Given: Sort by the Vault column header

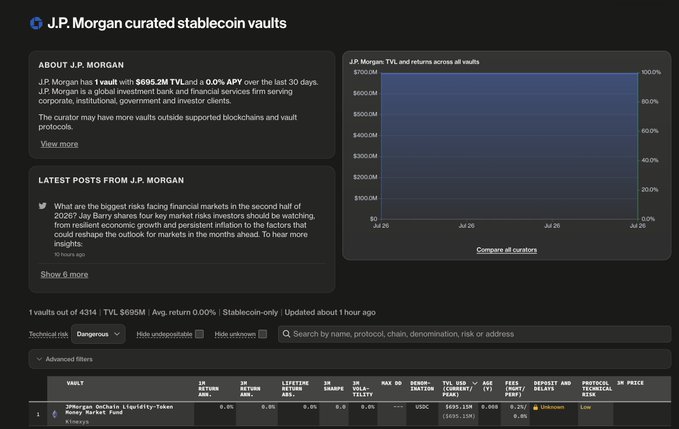Looking at the screenshot, I should 75,383.
